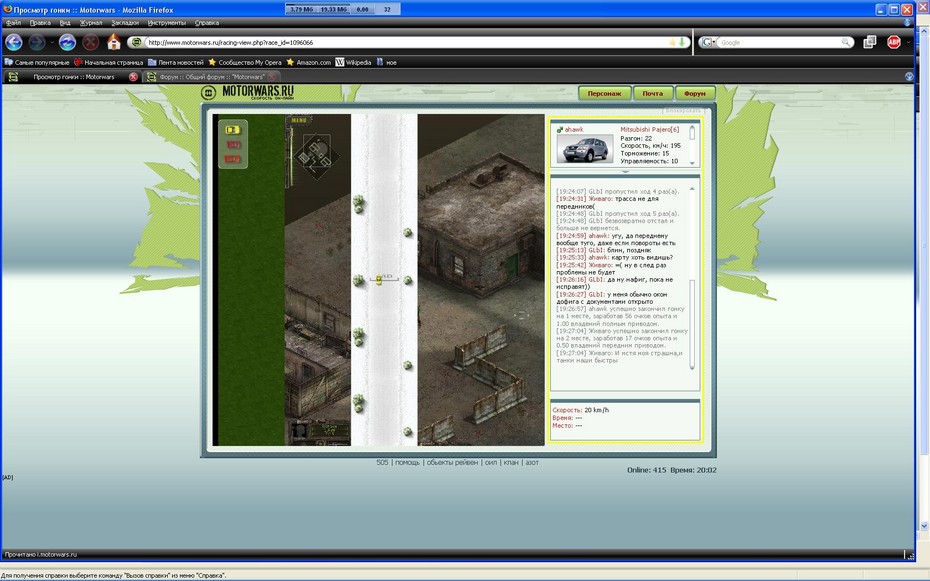This screenshot has height=581, width=930.
Task: Open the мое bookmark
Action: pyautogui.click(x=387, y=62)
